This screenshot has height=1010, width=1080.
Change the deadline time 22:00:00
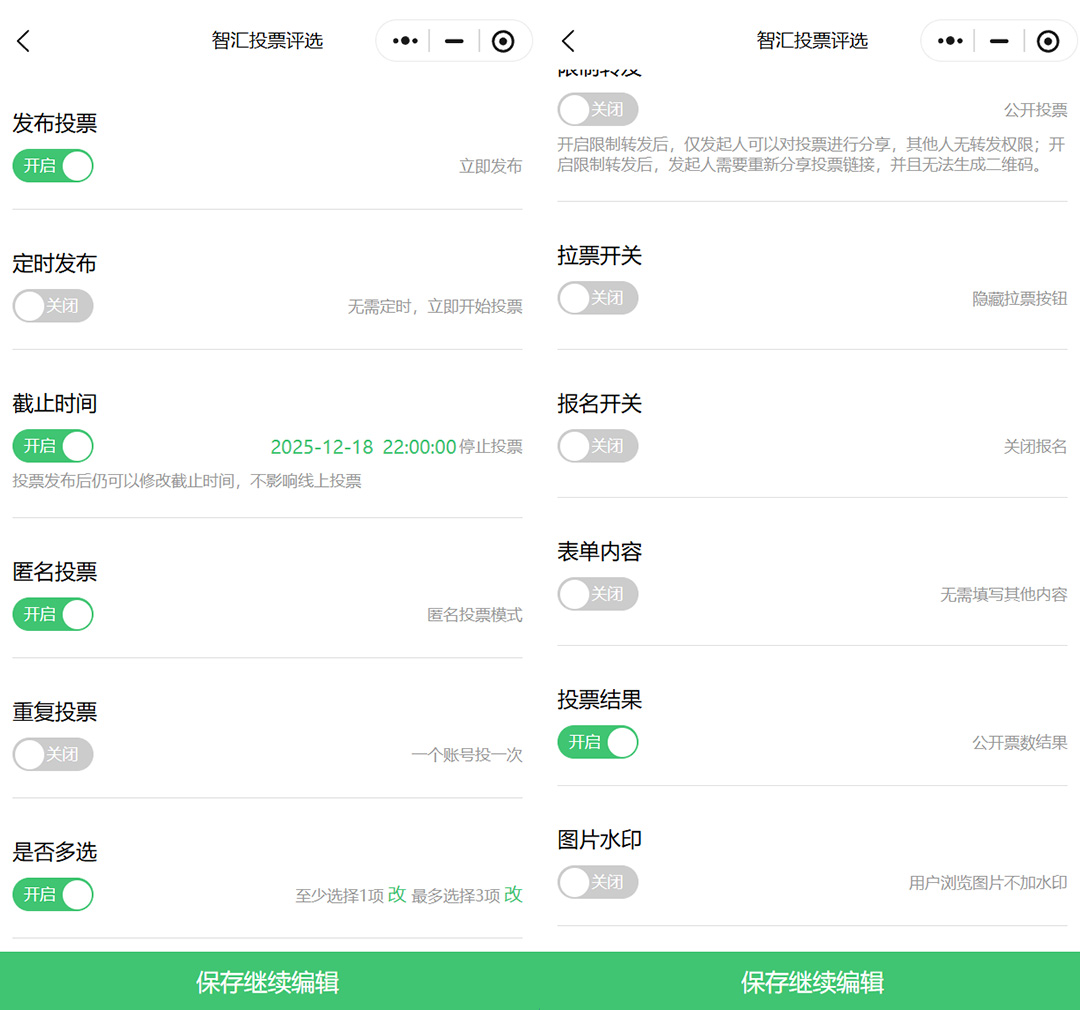coord(419,447)
